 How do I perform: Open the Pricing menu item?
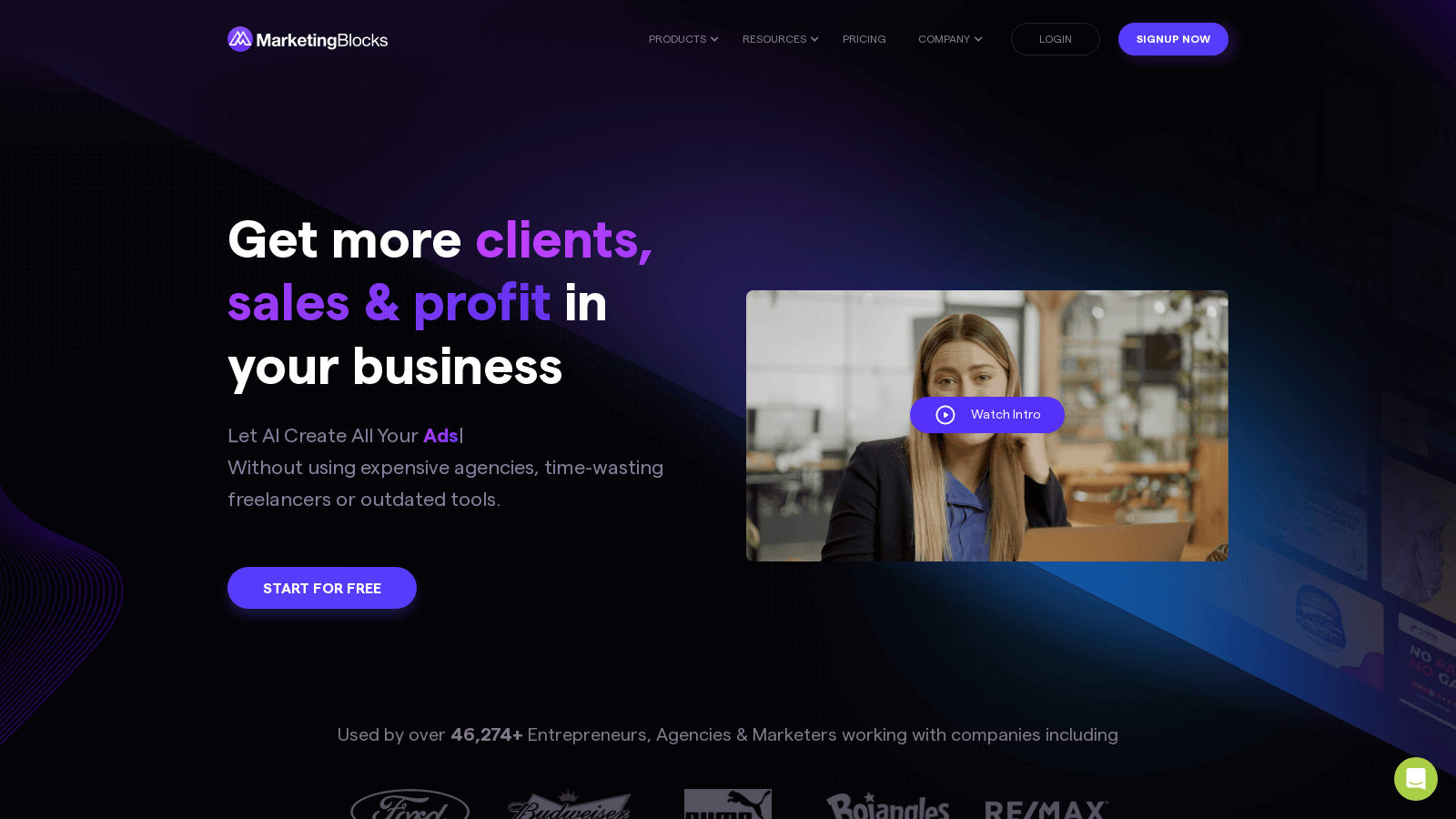(864, 39)
